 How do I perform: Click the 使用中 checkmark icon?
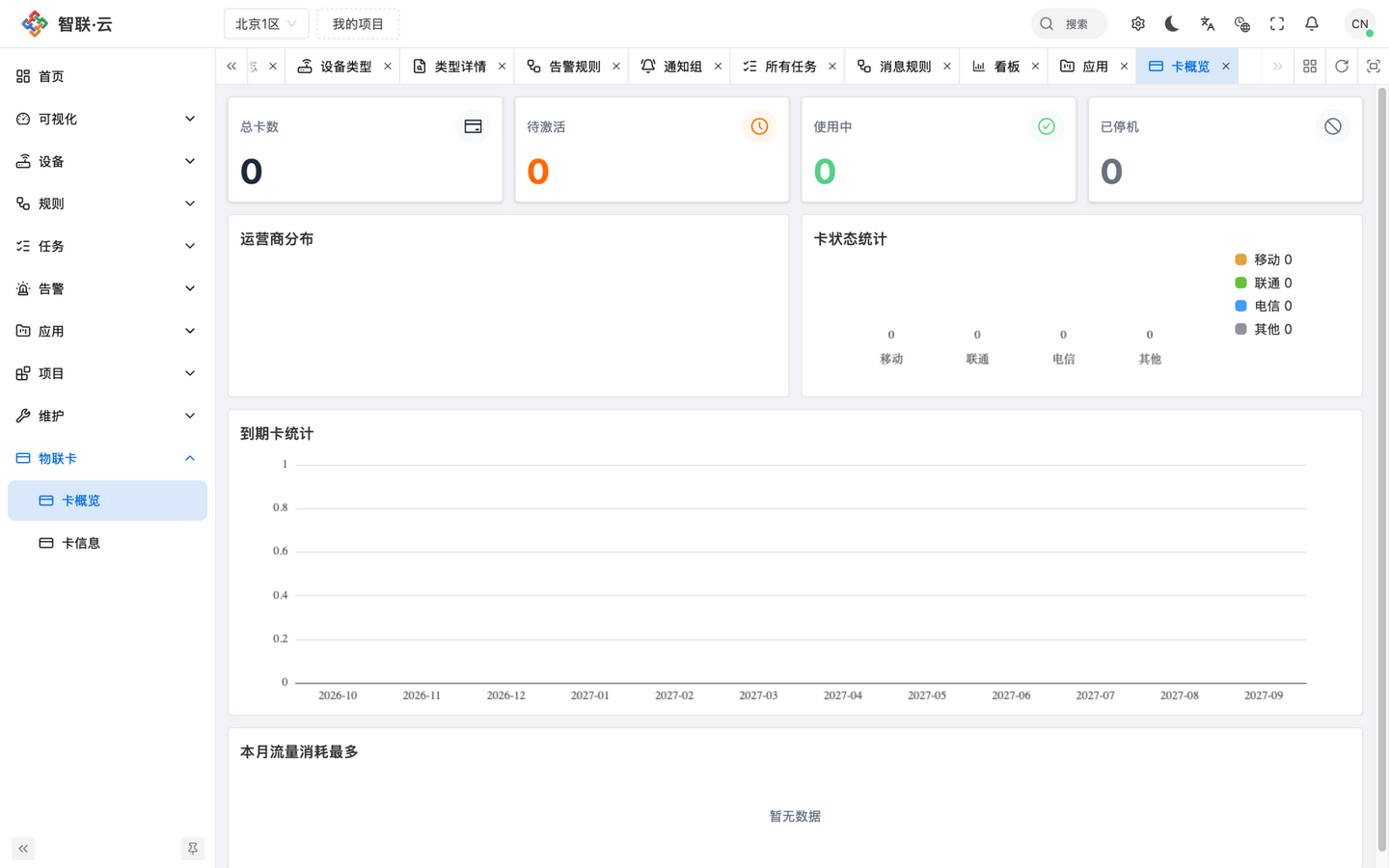pyautogui.click(x=1047, y=126)
